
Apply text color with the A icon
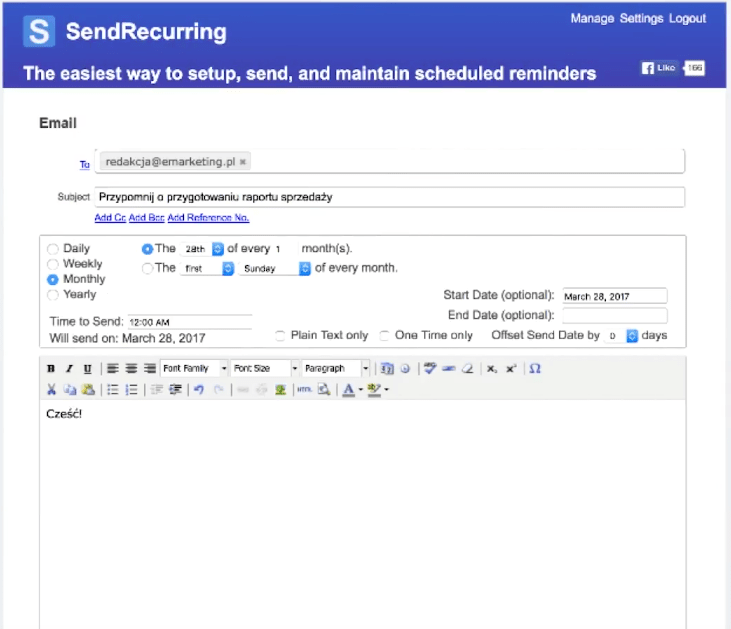349,389
